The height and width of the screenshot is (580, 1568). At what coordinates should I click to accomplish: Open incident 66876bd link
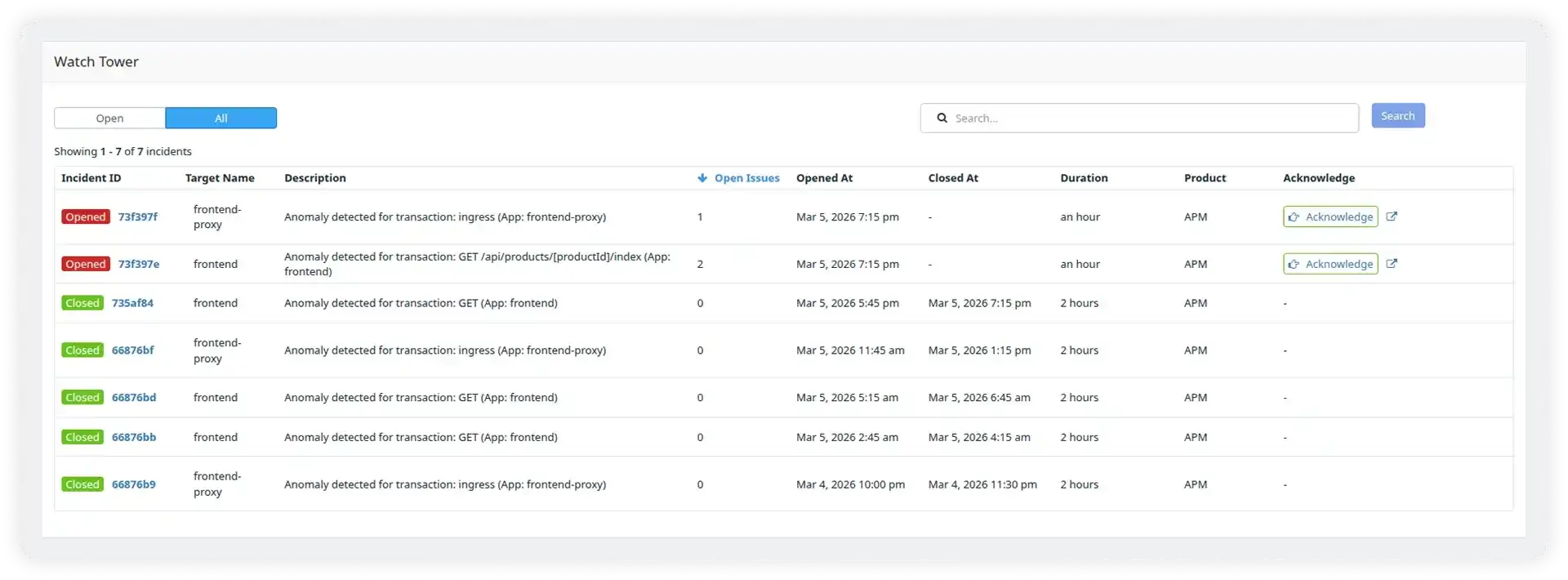tap(133, 398)
